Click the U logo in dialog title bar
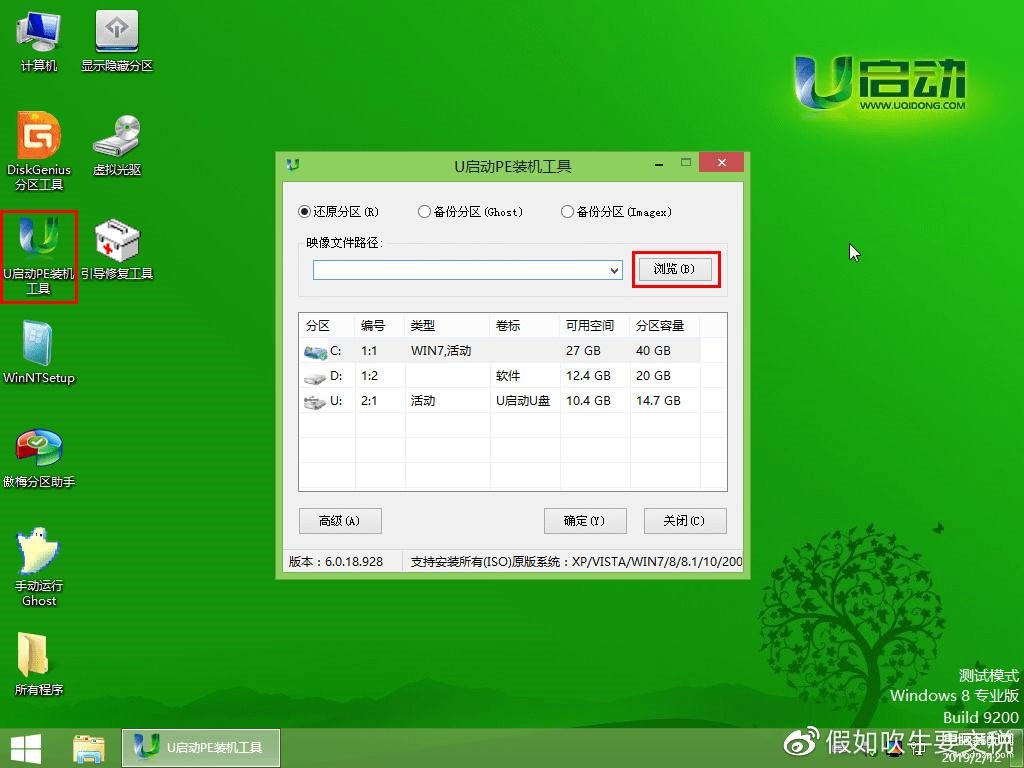 (293, 165)
